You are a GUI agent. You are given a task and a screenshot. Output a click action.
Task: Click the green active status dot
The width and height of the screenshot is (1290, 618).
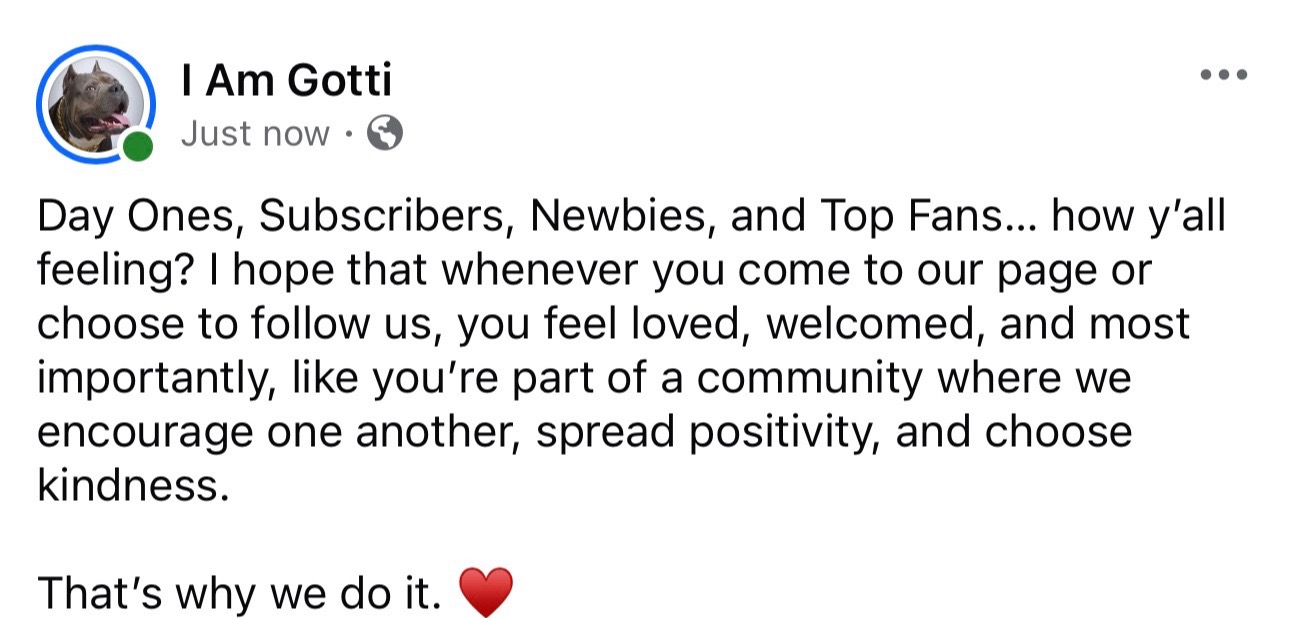click(139, 147)
